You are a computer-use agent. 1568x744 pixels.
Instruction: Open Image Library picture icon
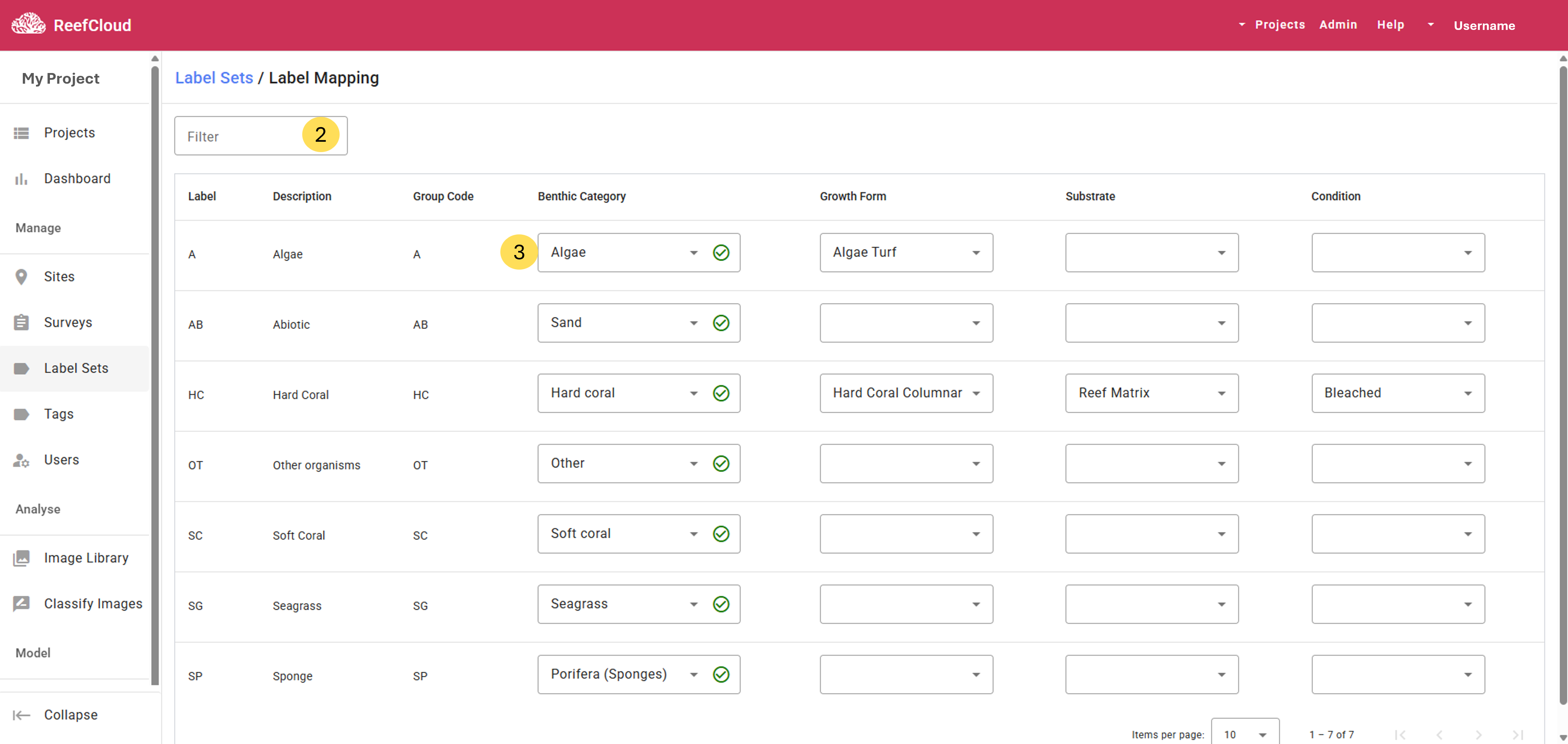21,558
